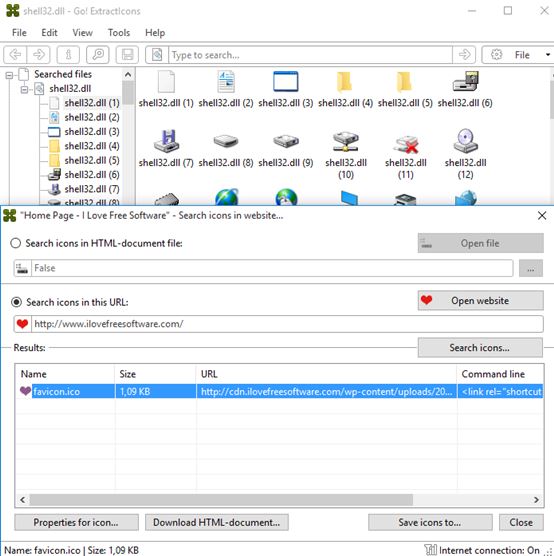
Task: Click the Type to search field
Action: pos(311,55)
